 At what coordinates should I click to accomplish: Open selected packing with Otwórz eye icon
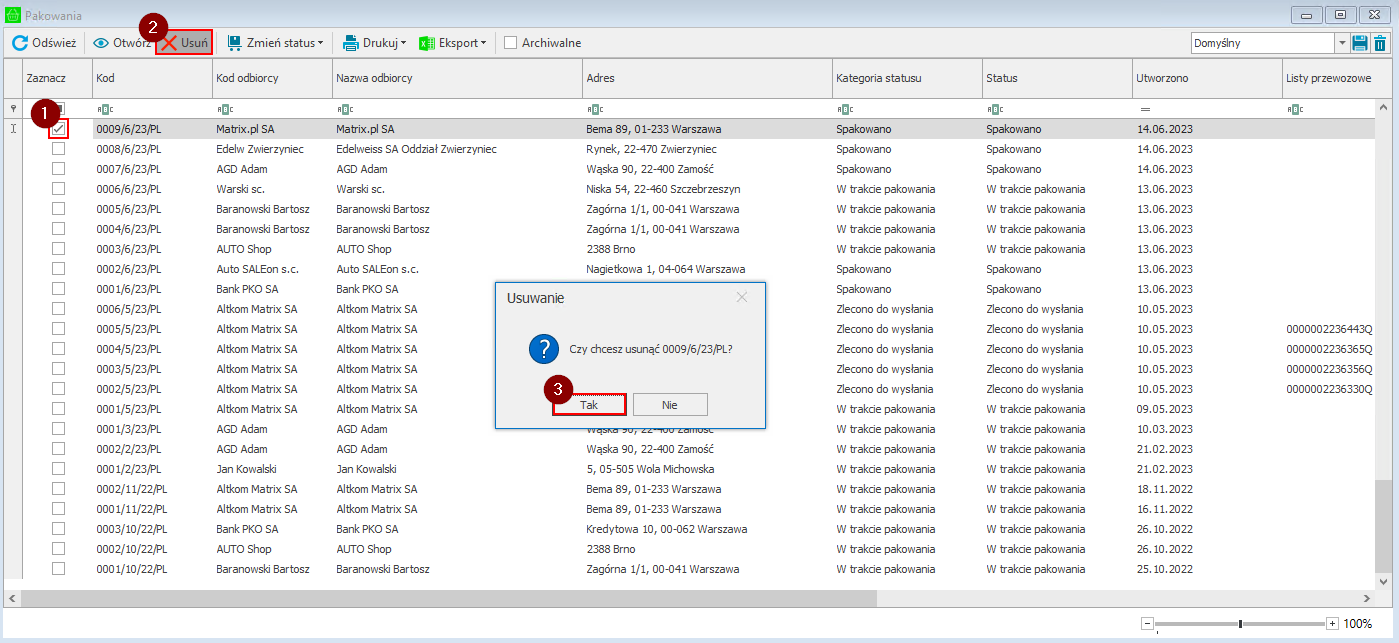coord(101,43)
